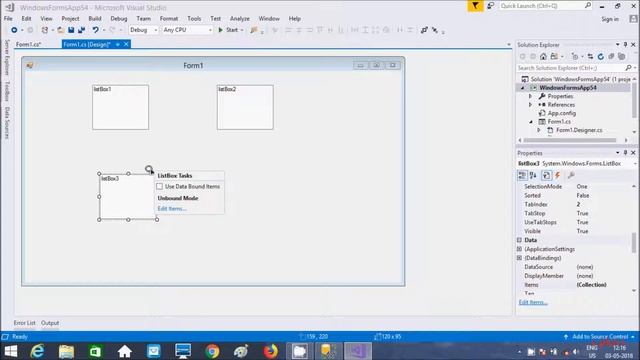Expand the (DataBindings) property
Image resolution: width=640 pixels, height=360 pixels.
[x=520, y=258]
